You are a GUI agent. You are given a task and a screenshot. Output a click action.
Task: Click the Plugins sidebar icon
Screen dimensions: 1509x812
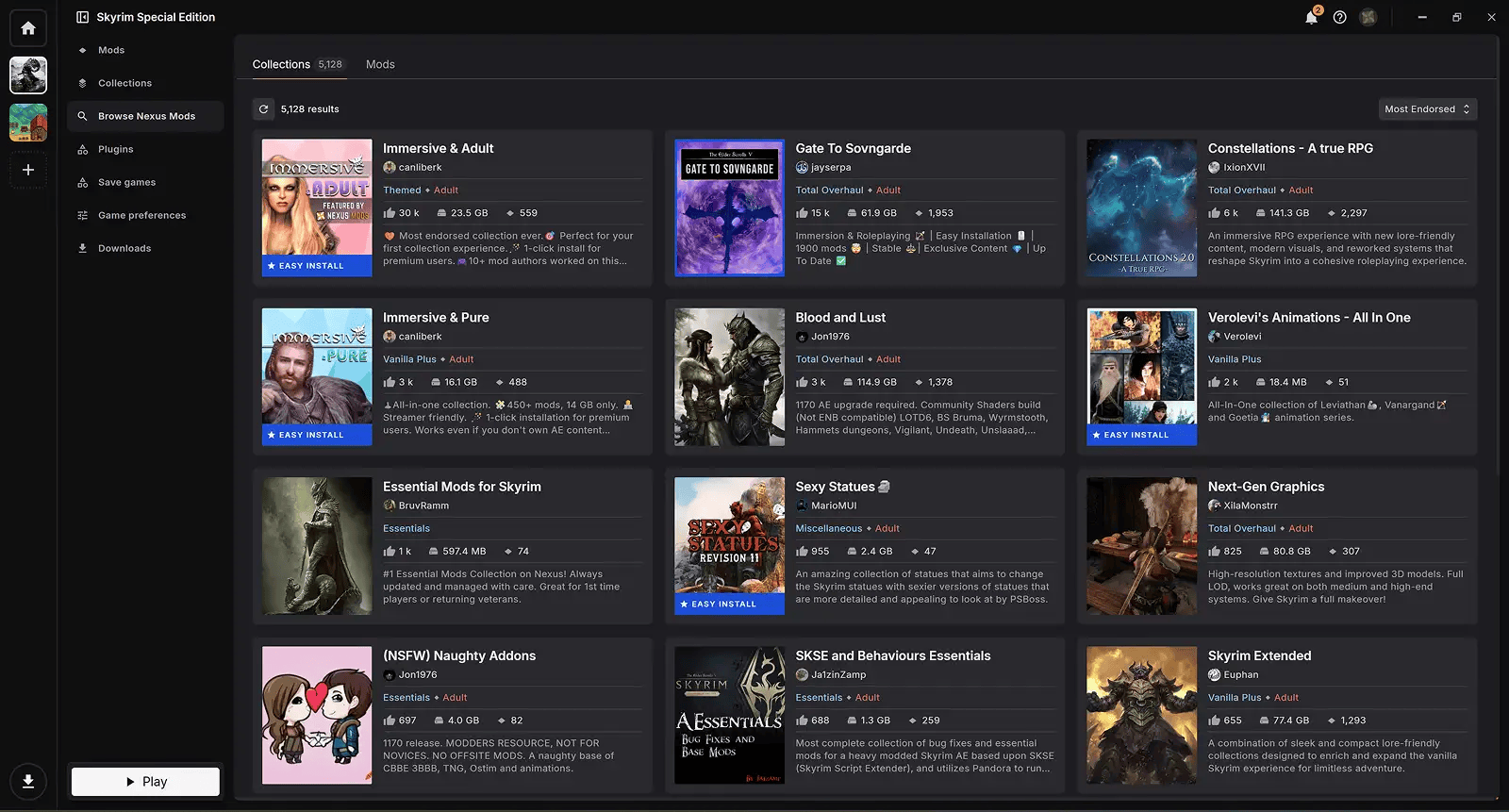tap(82, 149)
